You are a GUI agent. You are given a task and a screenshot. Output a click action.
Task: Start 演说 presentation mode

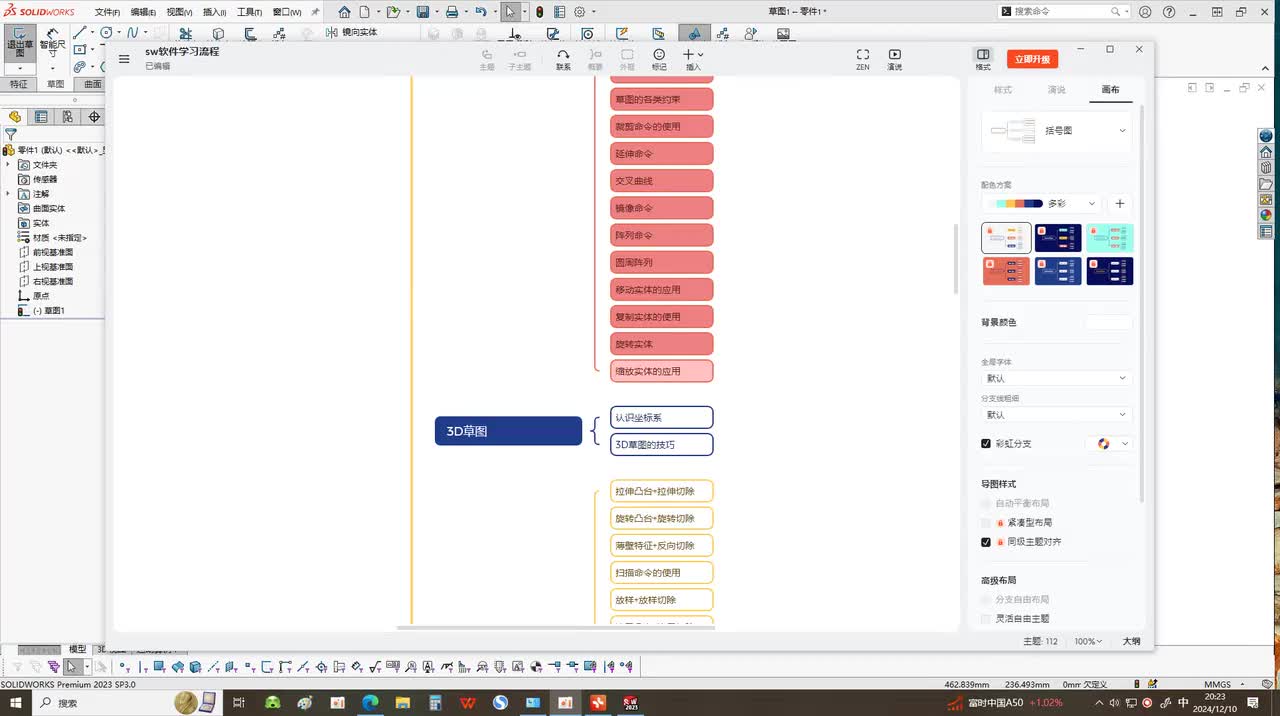click(x=894, y=59)
